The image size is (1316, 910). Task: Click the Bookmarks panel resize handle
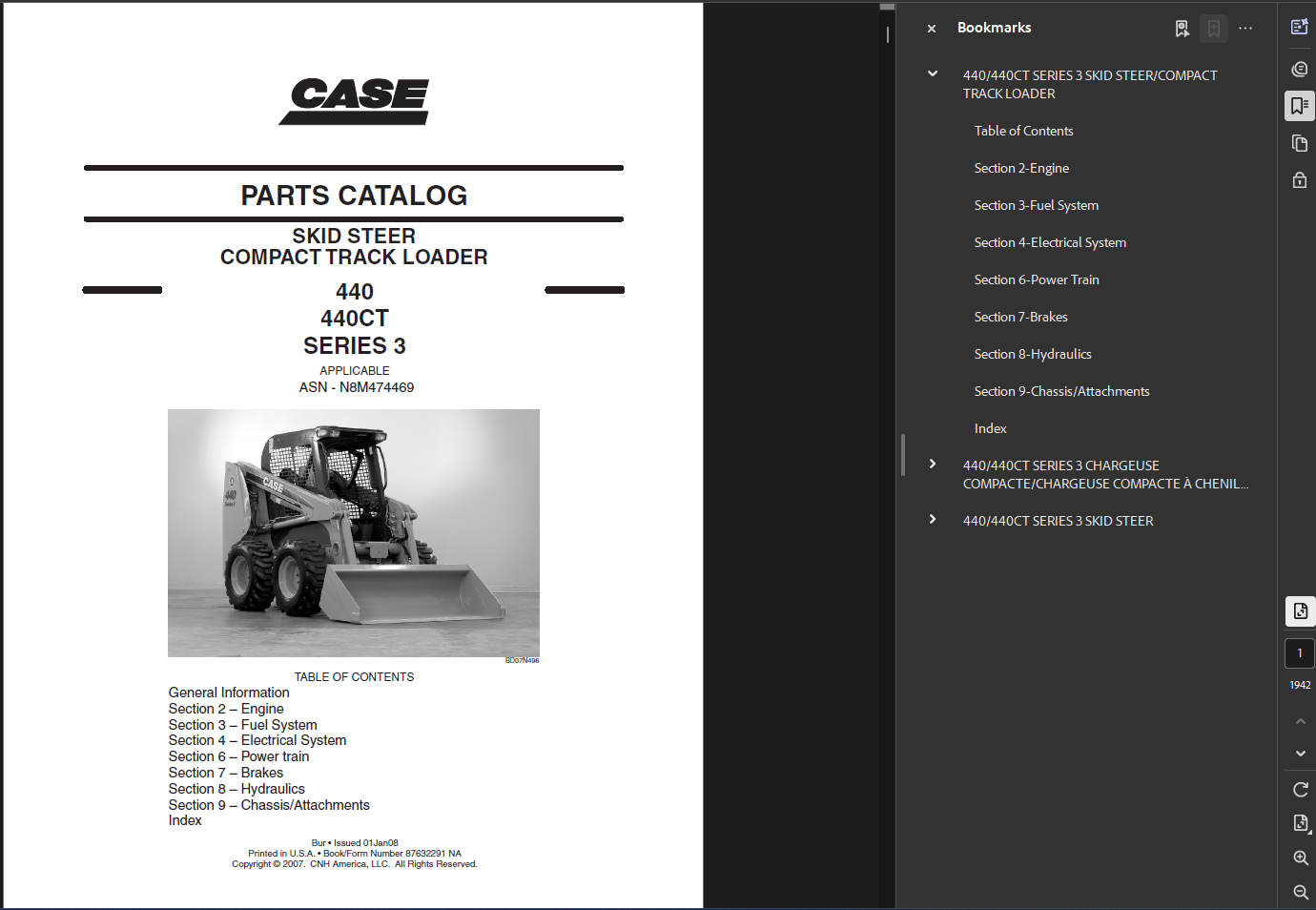click(902, 455)
